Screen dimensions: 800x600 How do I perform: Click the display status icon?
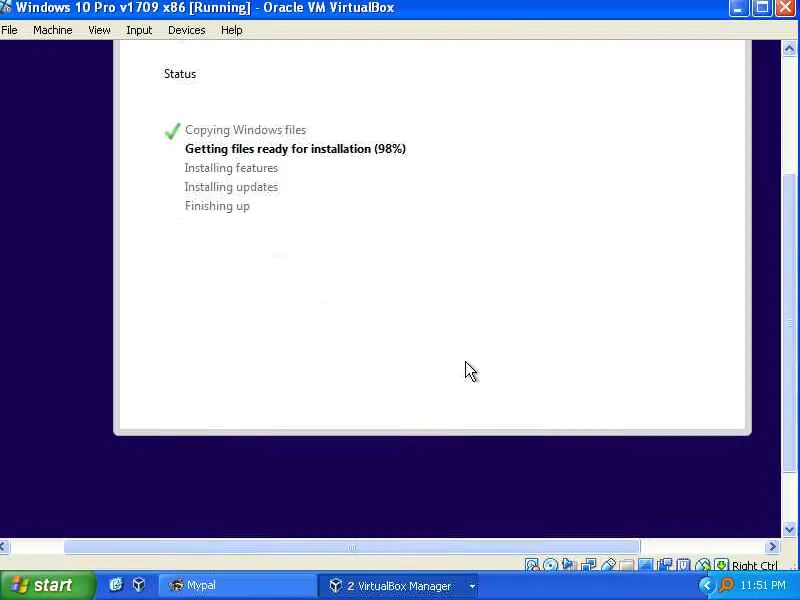click(x=646, y=565)
